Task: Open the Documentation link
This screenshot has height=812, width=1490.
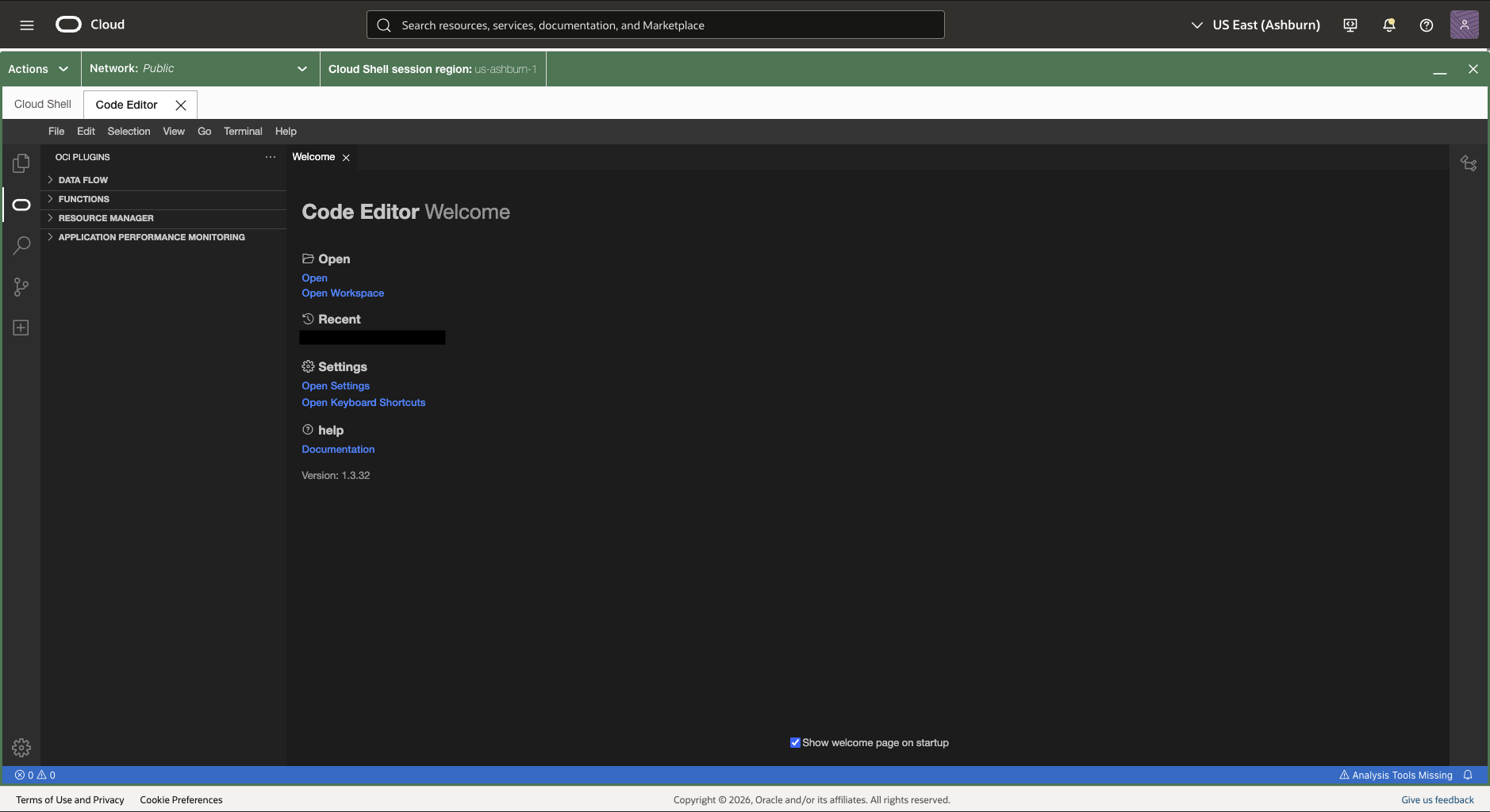Action: tap(338, 450)
